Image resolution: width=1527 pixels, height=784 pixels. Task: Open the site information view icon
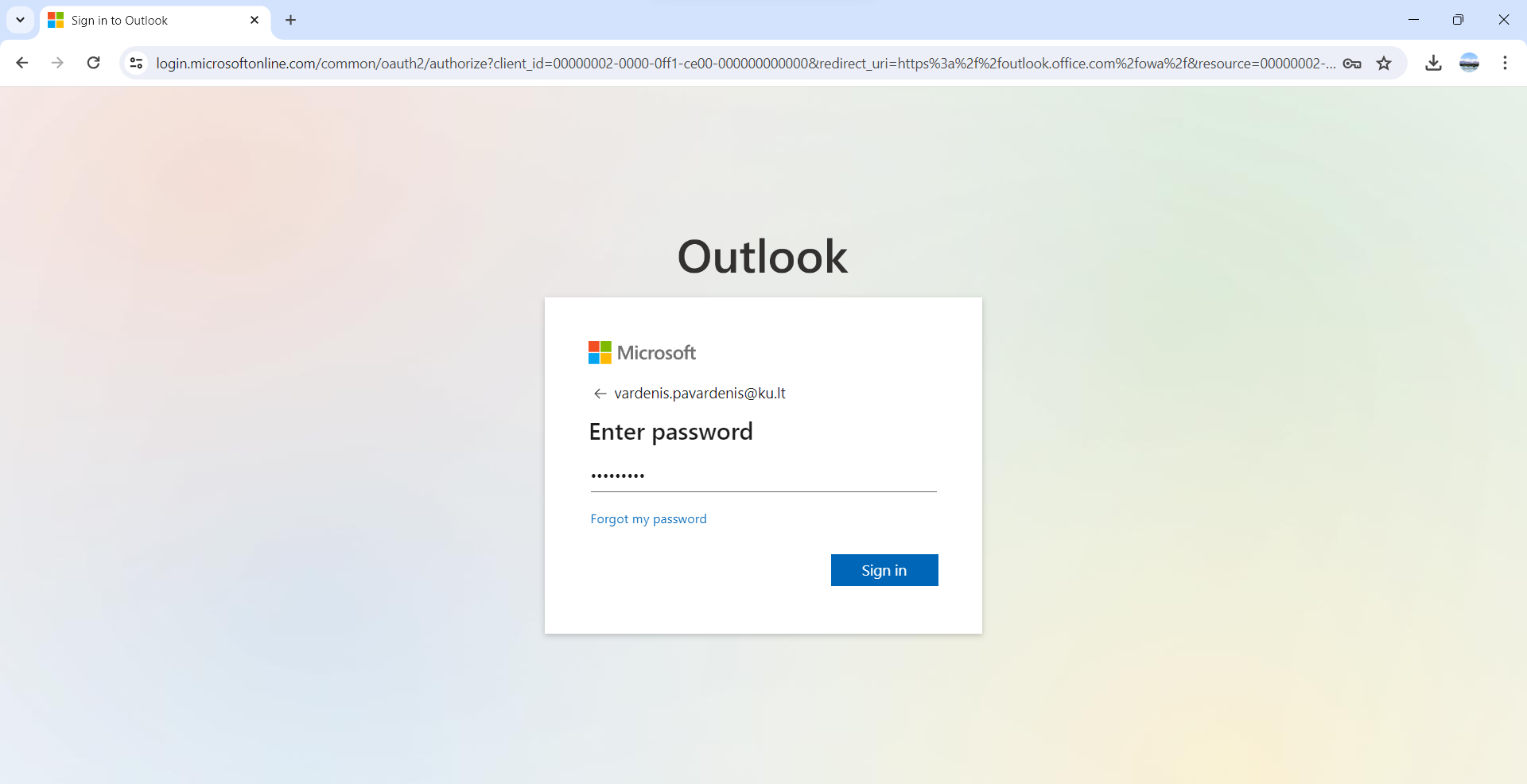pos(135,63)
